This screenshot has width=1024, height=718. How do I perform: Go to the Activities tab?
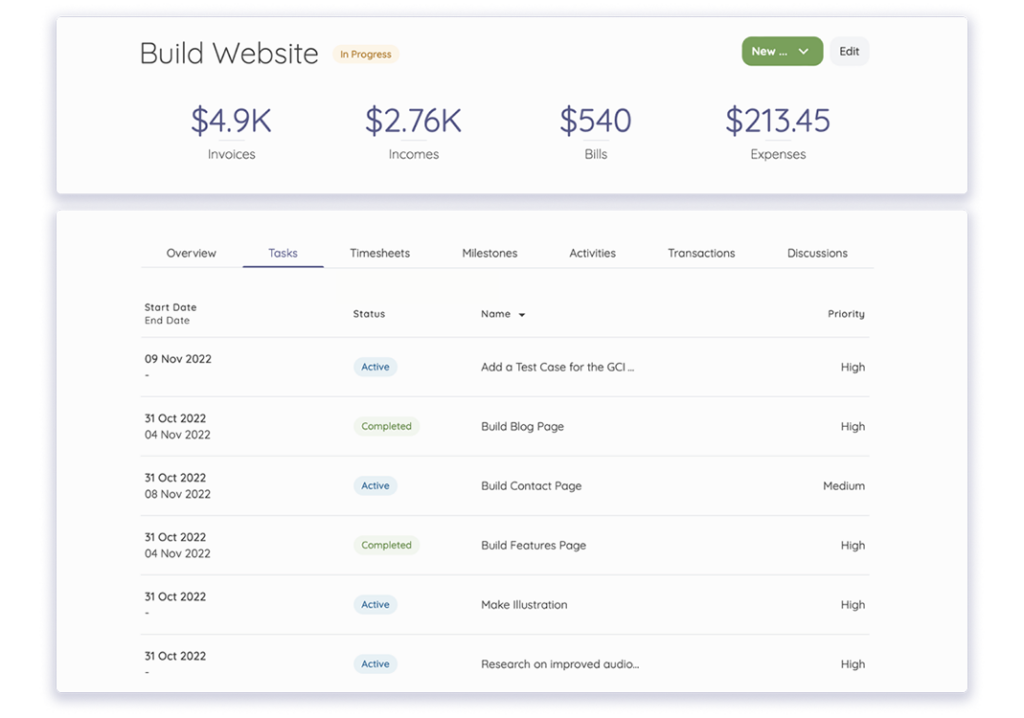click(592, 253)
